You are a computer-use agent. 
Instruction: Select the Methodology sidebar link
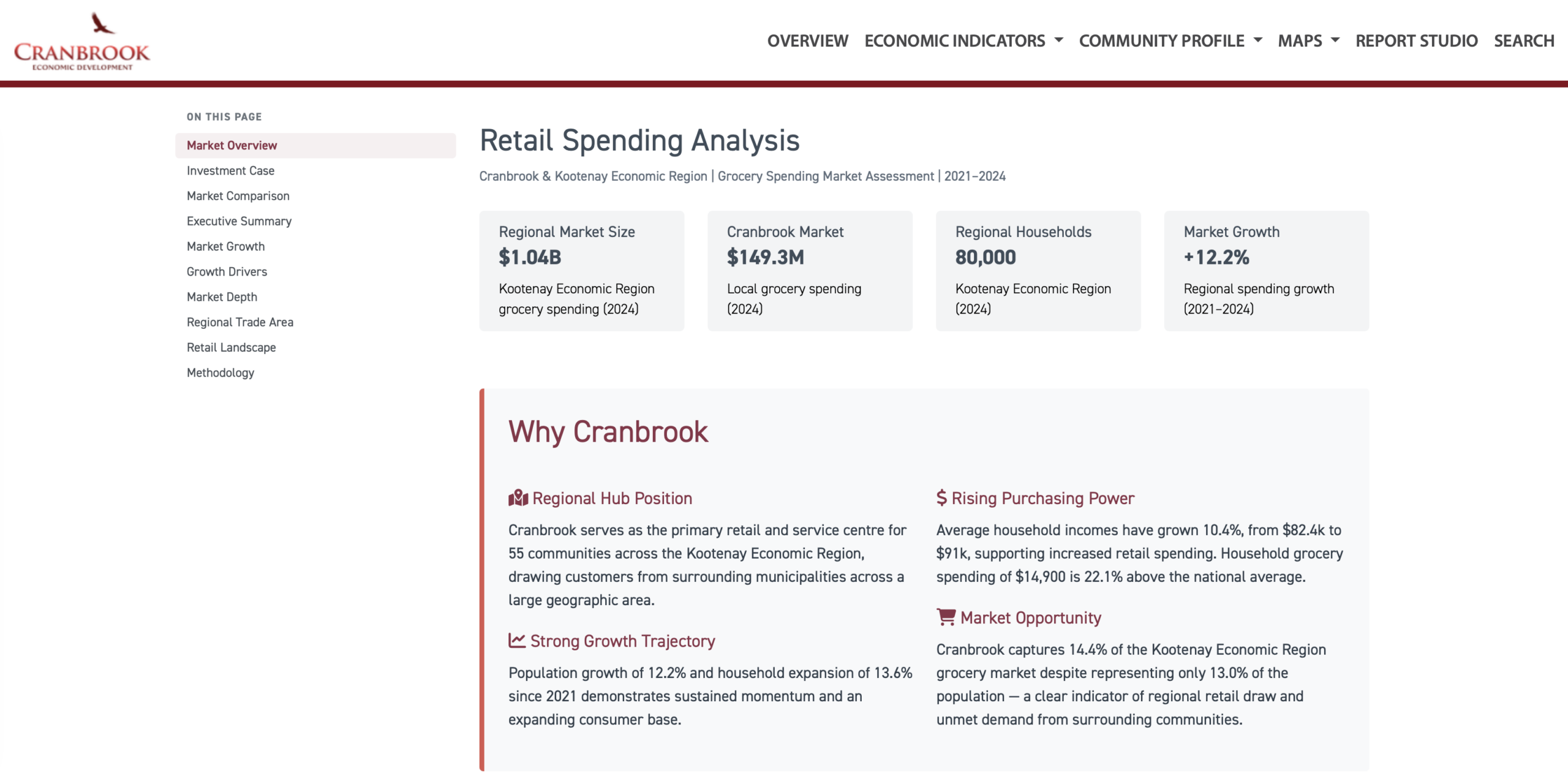pyautogui.click(x=220, y=373)
